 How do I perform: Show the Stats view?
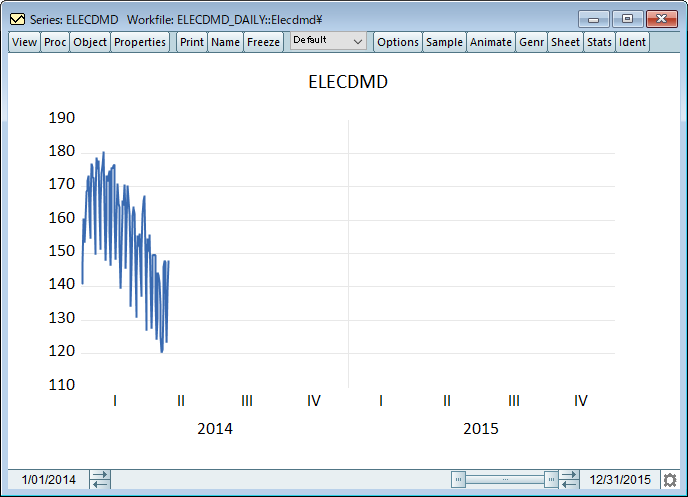(599, 42)
